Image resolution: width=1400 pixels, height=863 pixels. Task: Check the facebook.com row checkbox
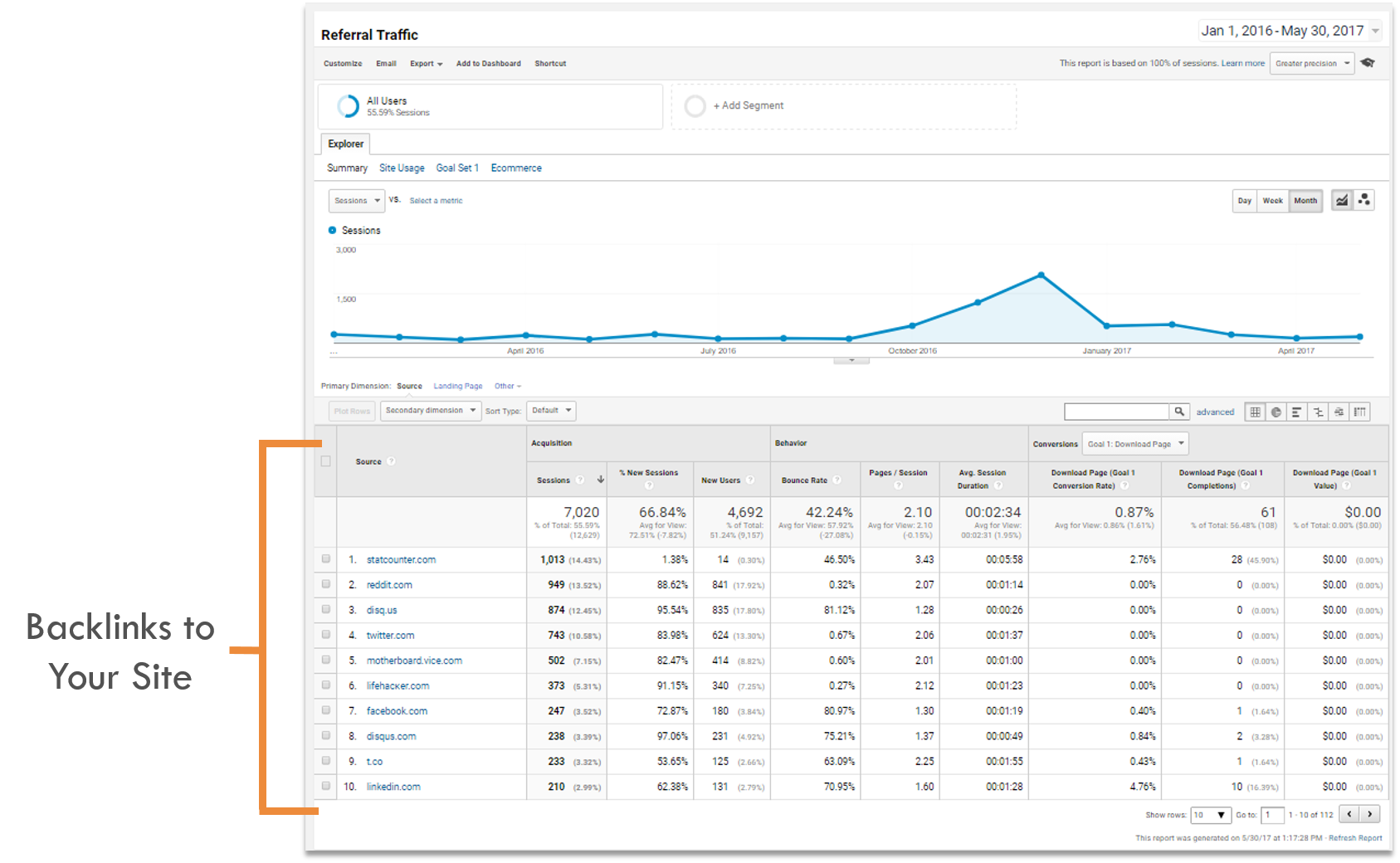pos(326,710)
